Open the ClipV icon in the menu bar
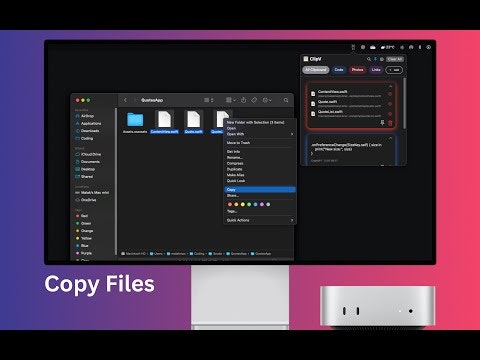Viewport: 480px width, 360px height. [x=353, y=47]
